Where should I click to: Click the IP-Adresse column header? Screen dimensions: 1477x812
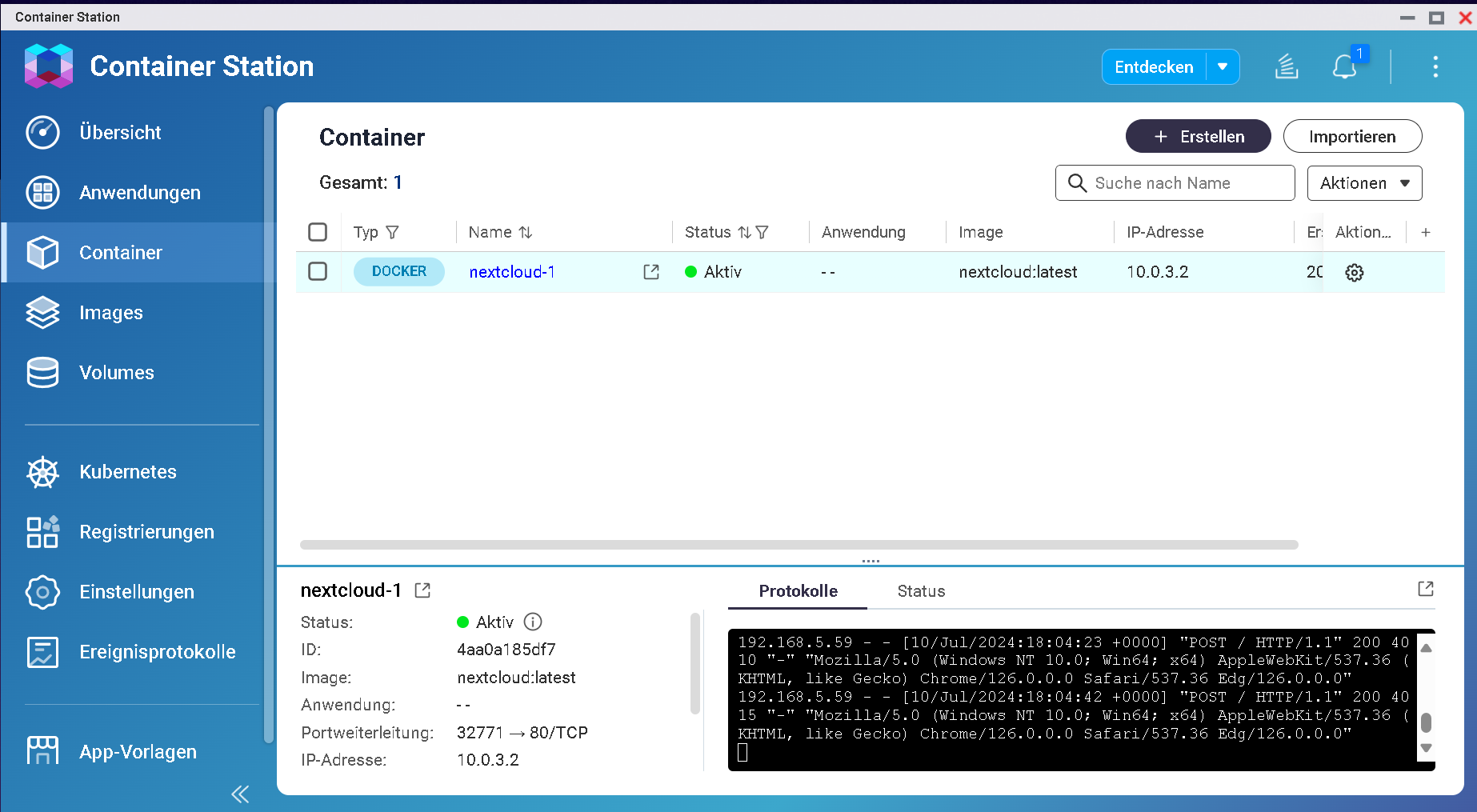coord(1165,232)
